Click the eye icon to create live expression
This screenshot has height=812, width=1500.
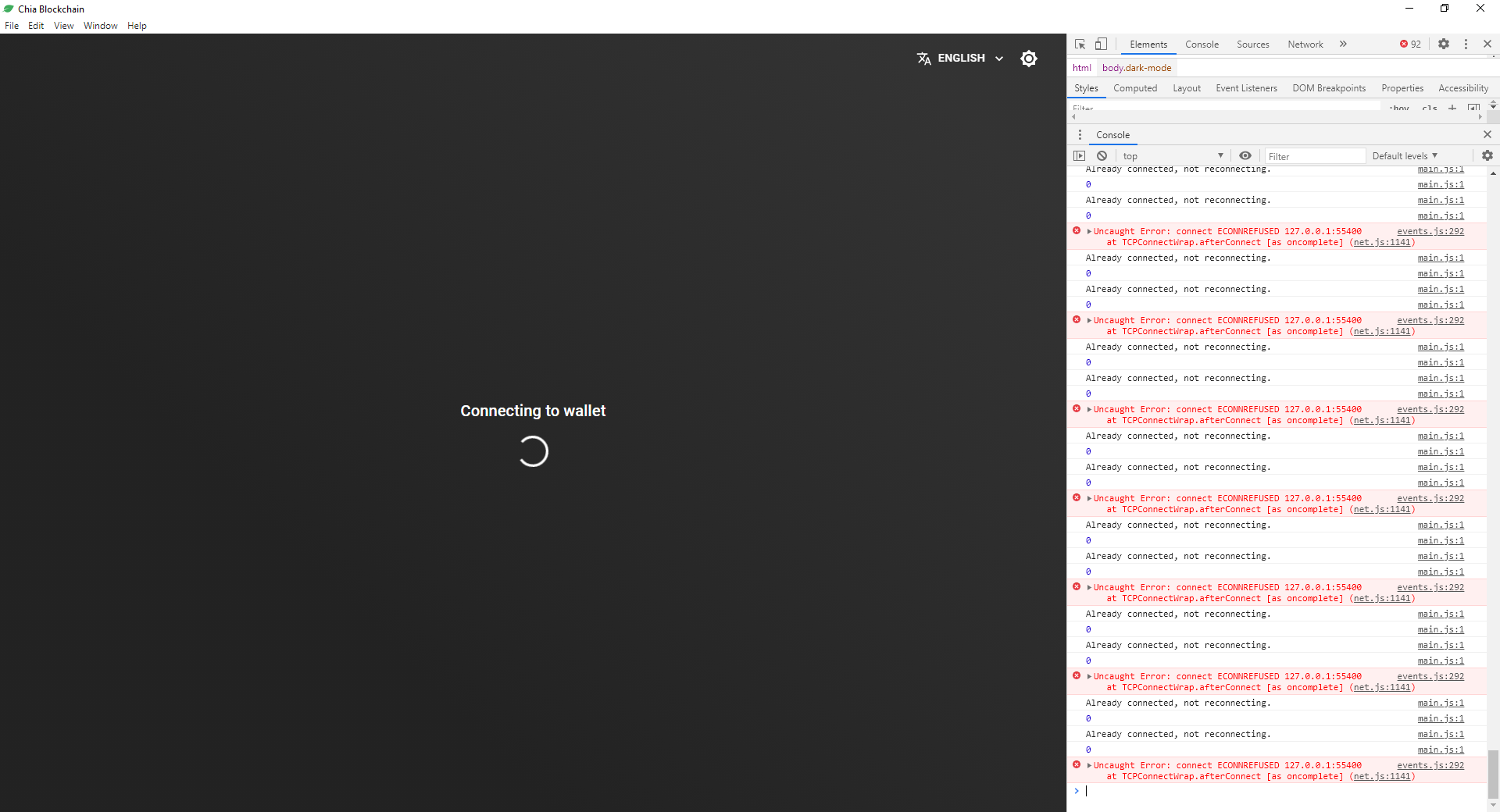[x=1245, y=155]
